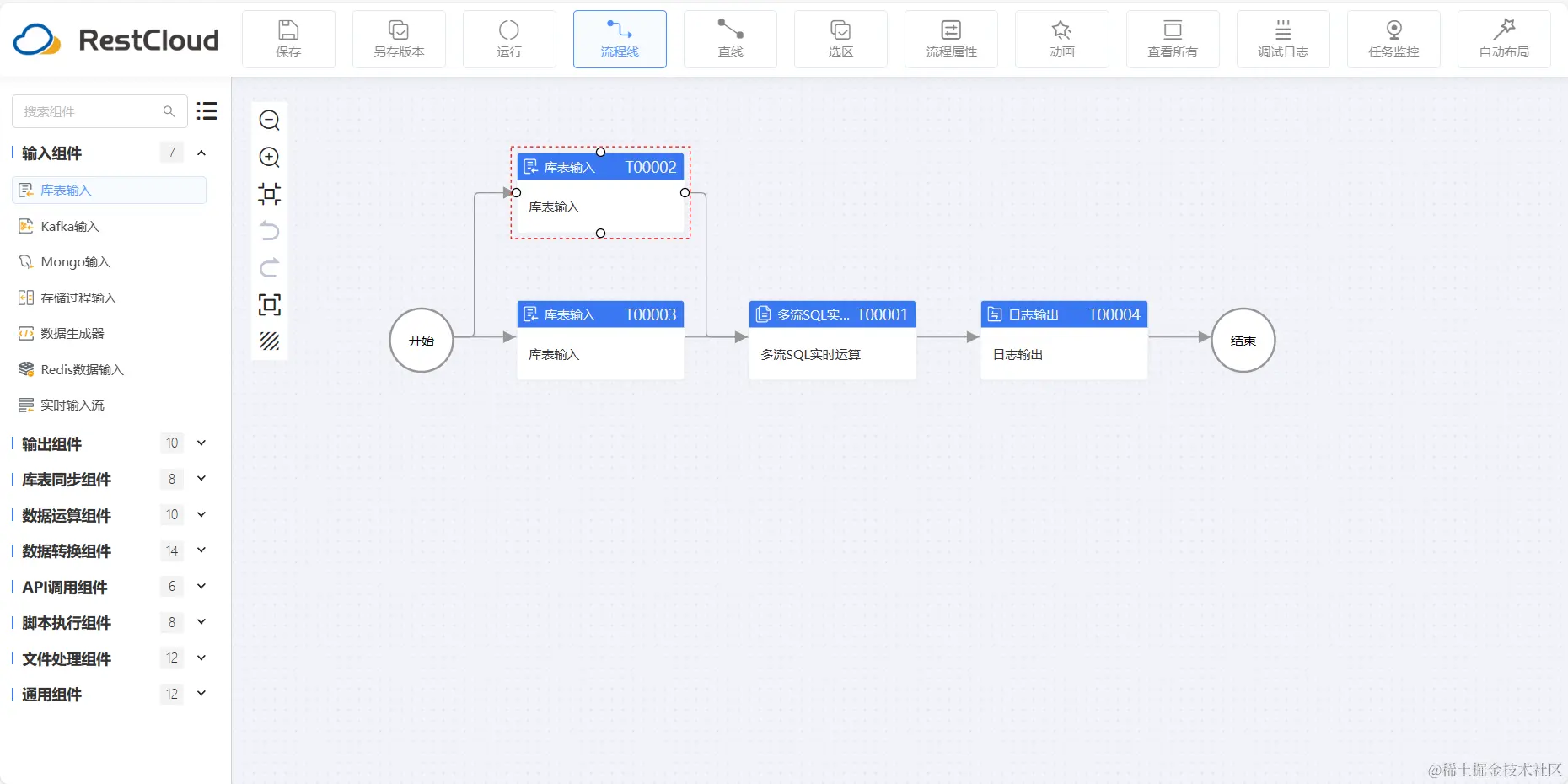
Task: Click the search magnifier icon
Action: click(169, 111)
